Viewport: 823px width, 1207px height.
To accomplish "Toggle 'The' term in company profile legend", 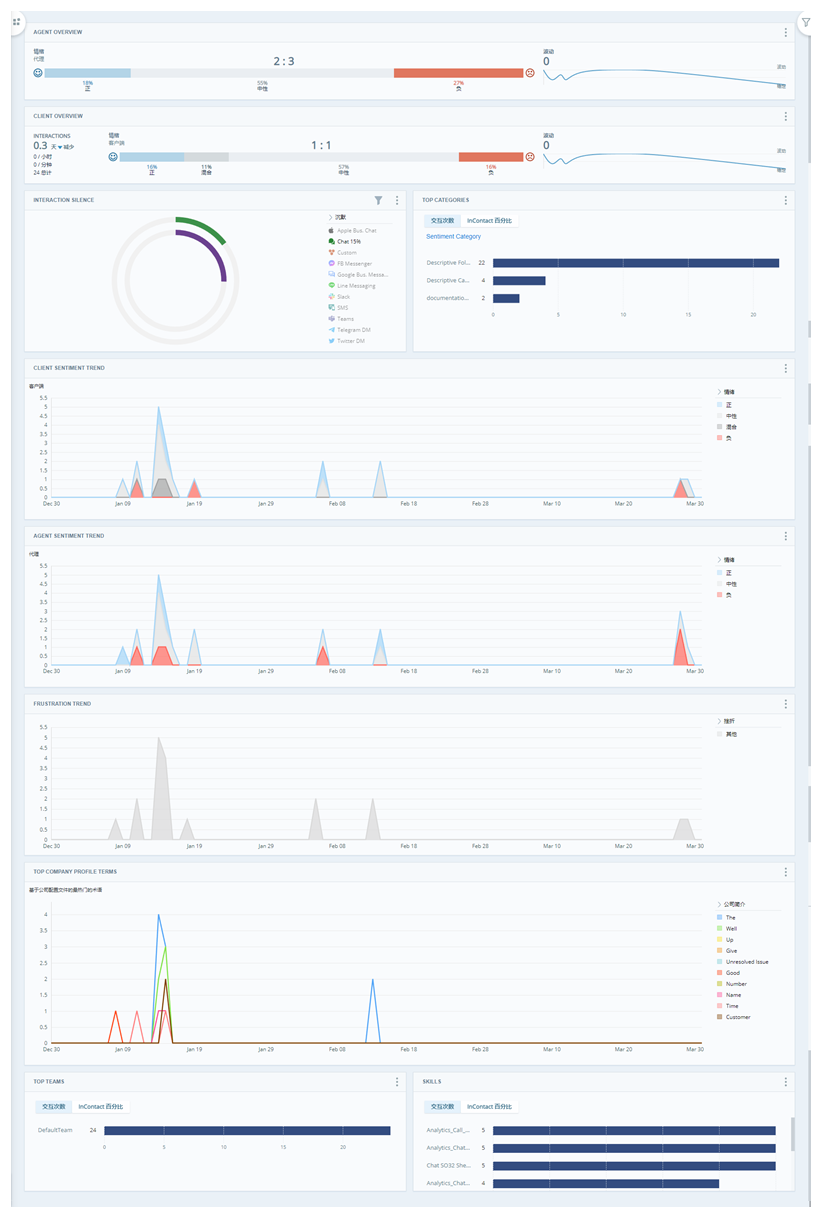I will [x=726, y=917].
